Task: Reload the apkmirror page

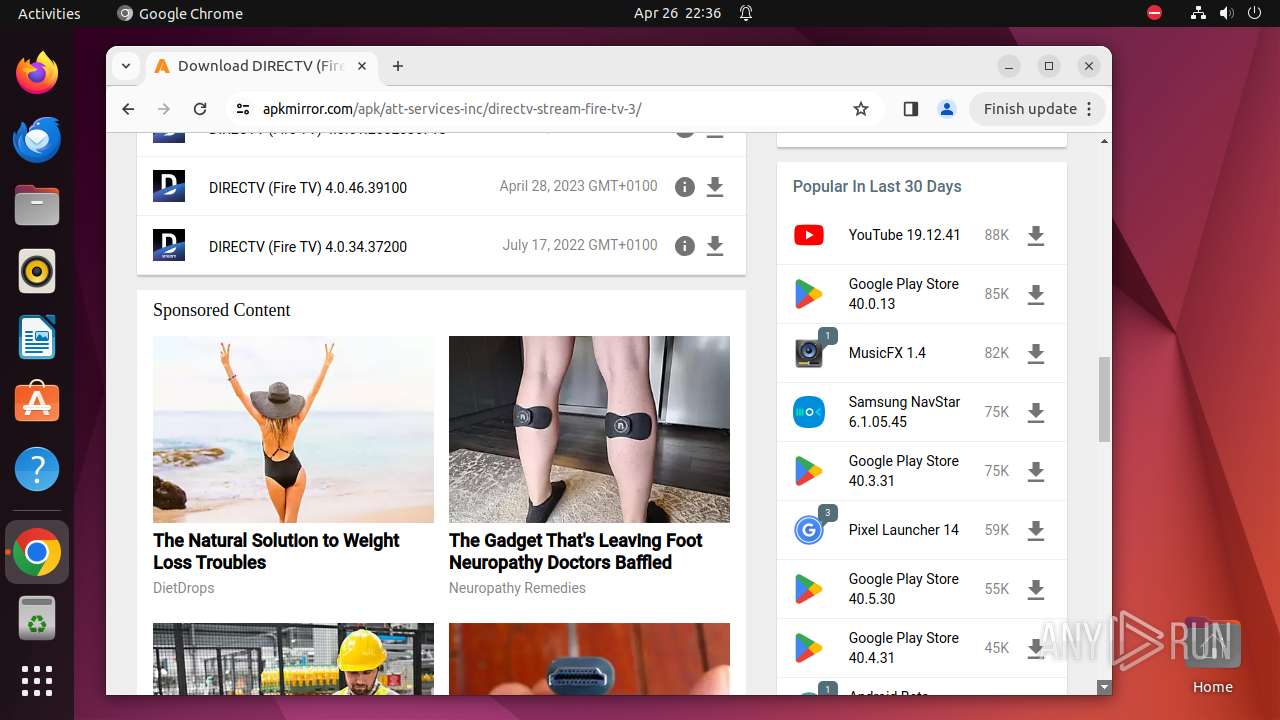Action: click(x=200, y=109)
